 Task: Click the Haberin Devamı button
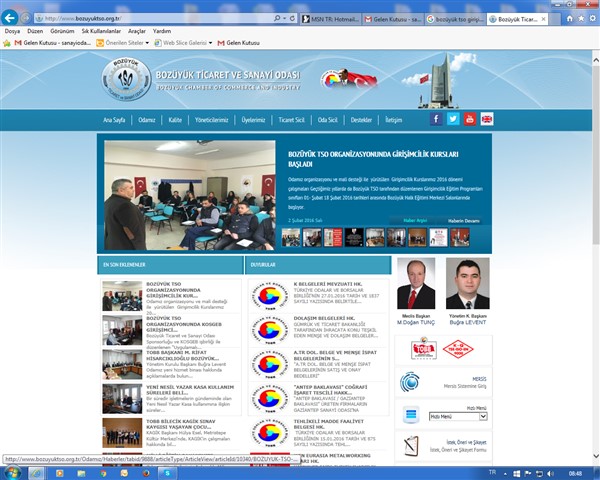click(463, 221)
